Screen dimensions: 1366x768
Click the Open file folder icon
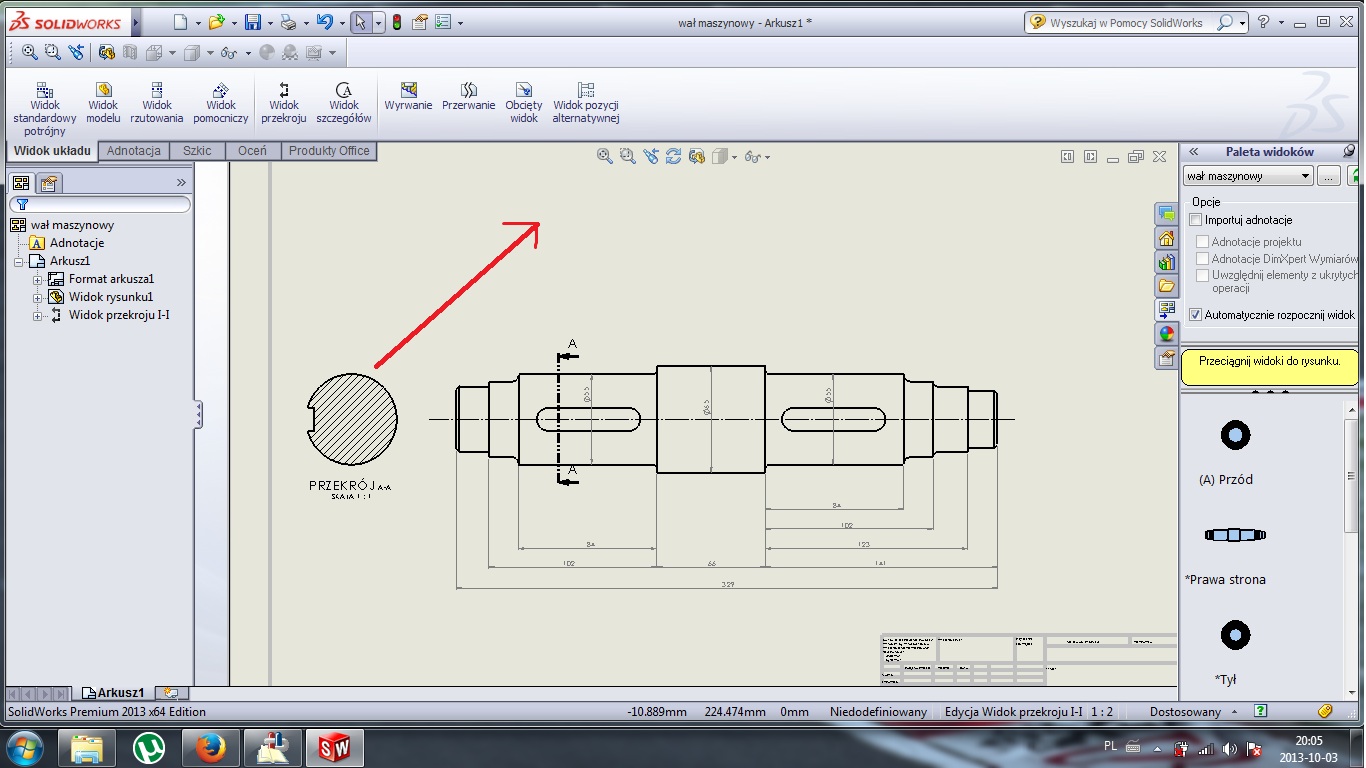pyautogui.click(x=216, y=22)
